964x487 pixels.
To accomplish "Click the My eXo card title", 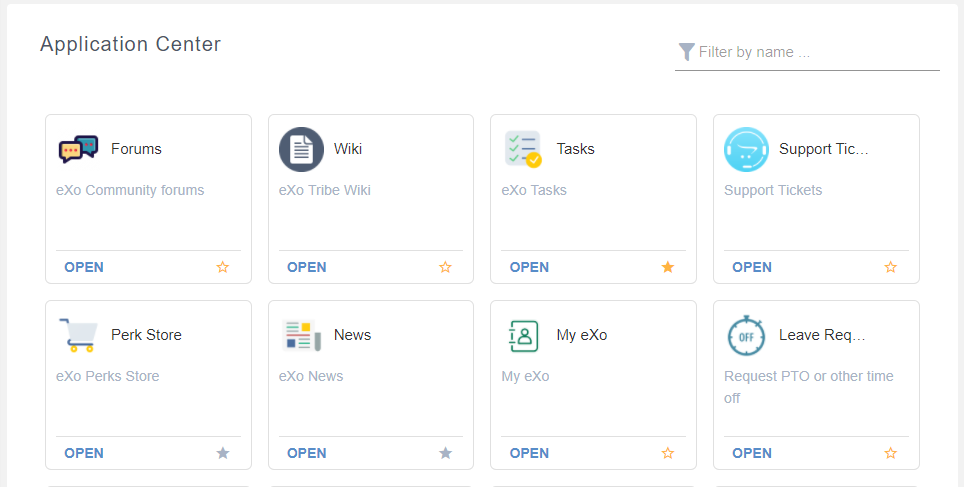I will click(x=582, y=335).
